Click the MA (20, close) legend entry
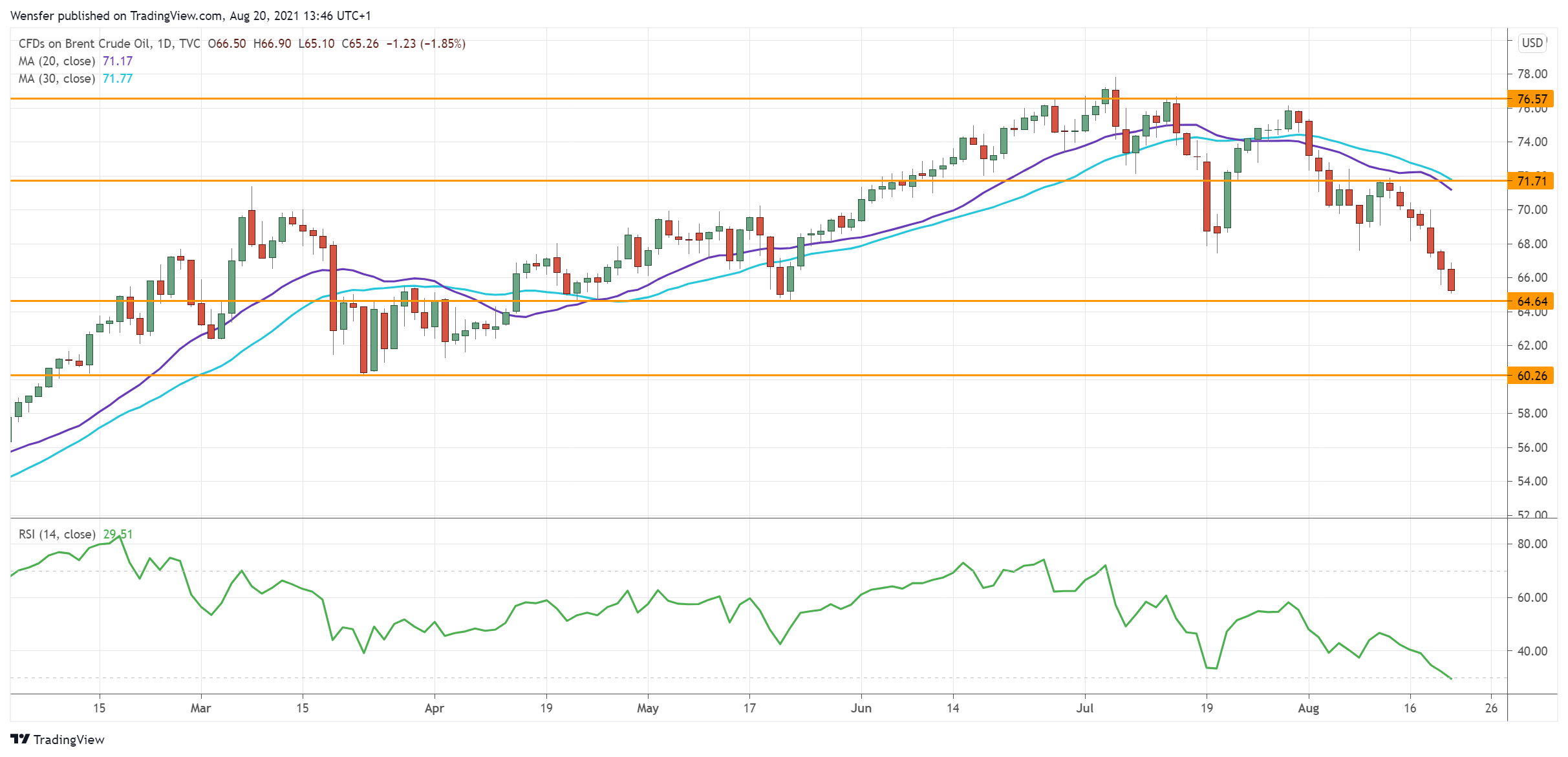 57,61
